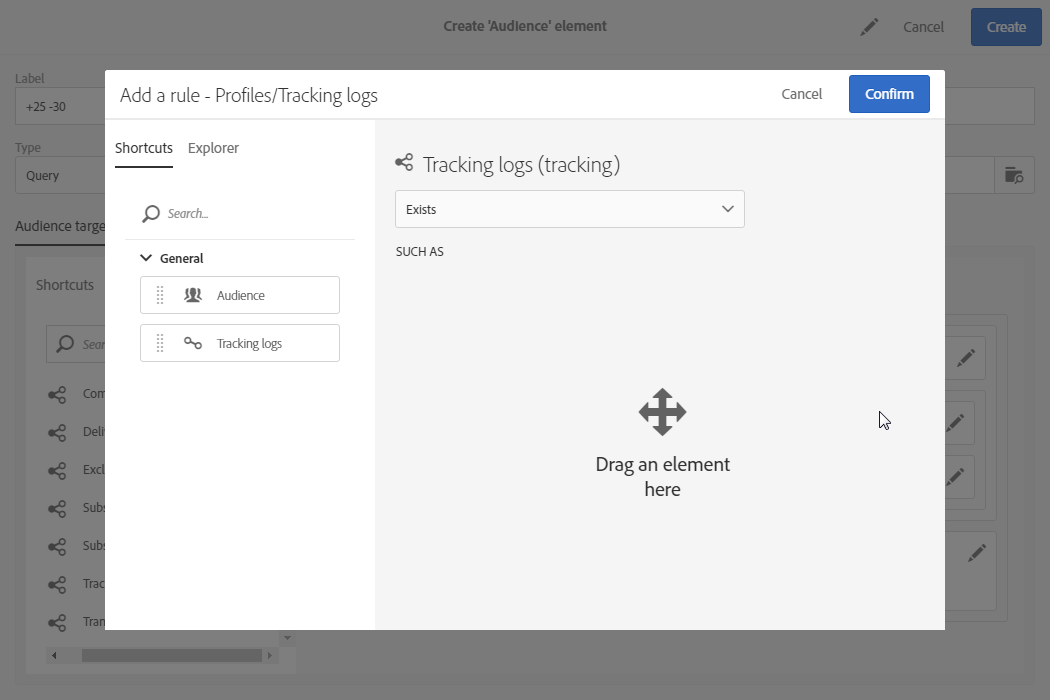Click the dropdown arrow in Exists combo box
1050x700 pixels.
pyautogui.click(x=728, y=209)
